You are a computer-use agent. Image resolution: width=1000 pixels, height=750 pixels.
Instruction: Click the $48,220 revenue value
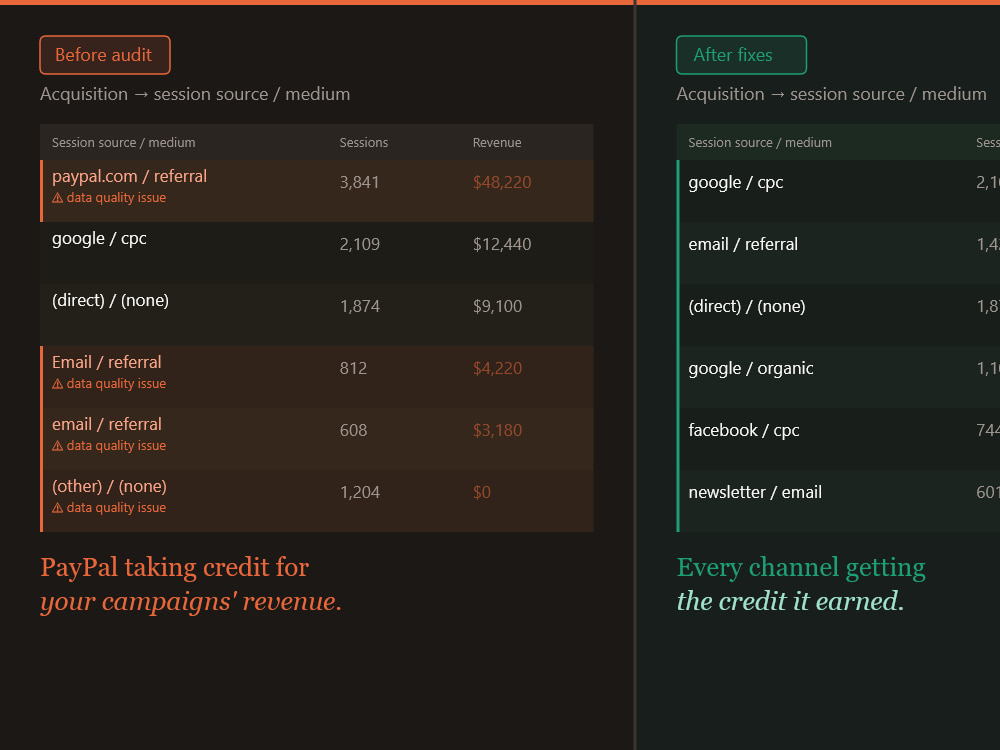[x=502, y=182]
